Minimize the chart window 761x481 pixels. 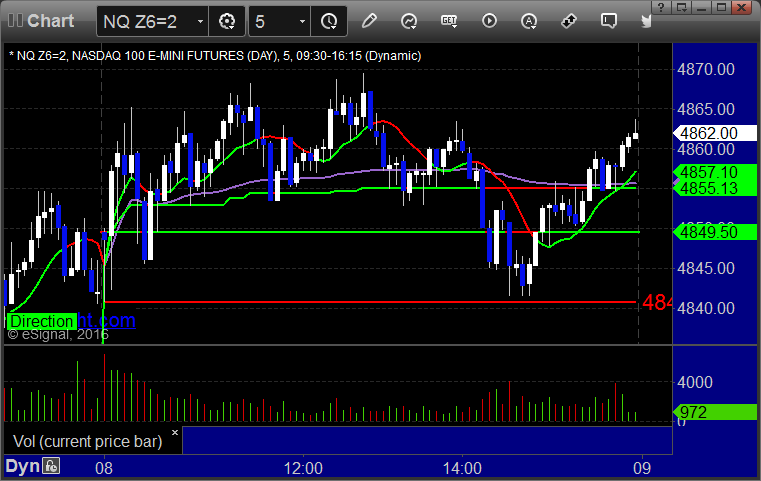coord(701,7)
